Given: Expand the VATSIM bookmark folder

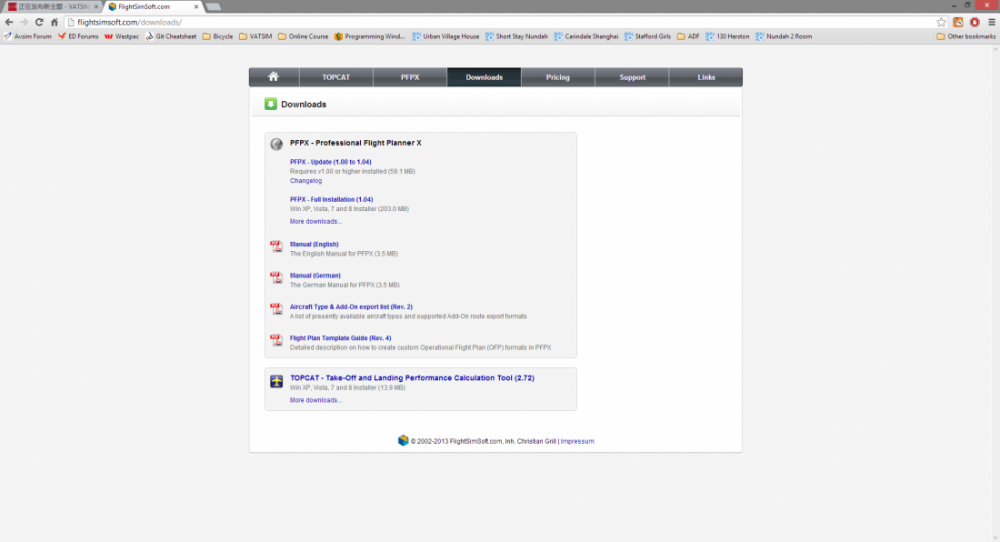Looking at the screenshot, I should pyautogui.click(x=256, y=36).
